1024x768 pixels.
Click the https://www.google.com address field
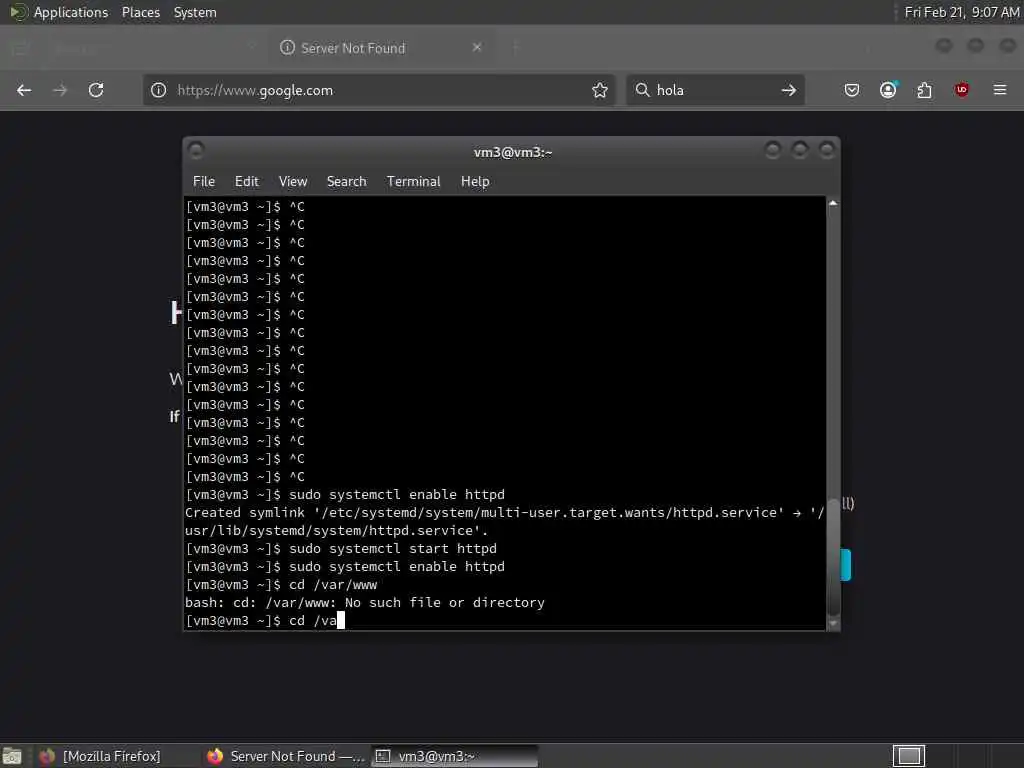click(379, 90)
